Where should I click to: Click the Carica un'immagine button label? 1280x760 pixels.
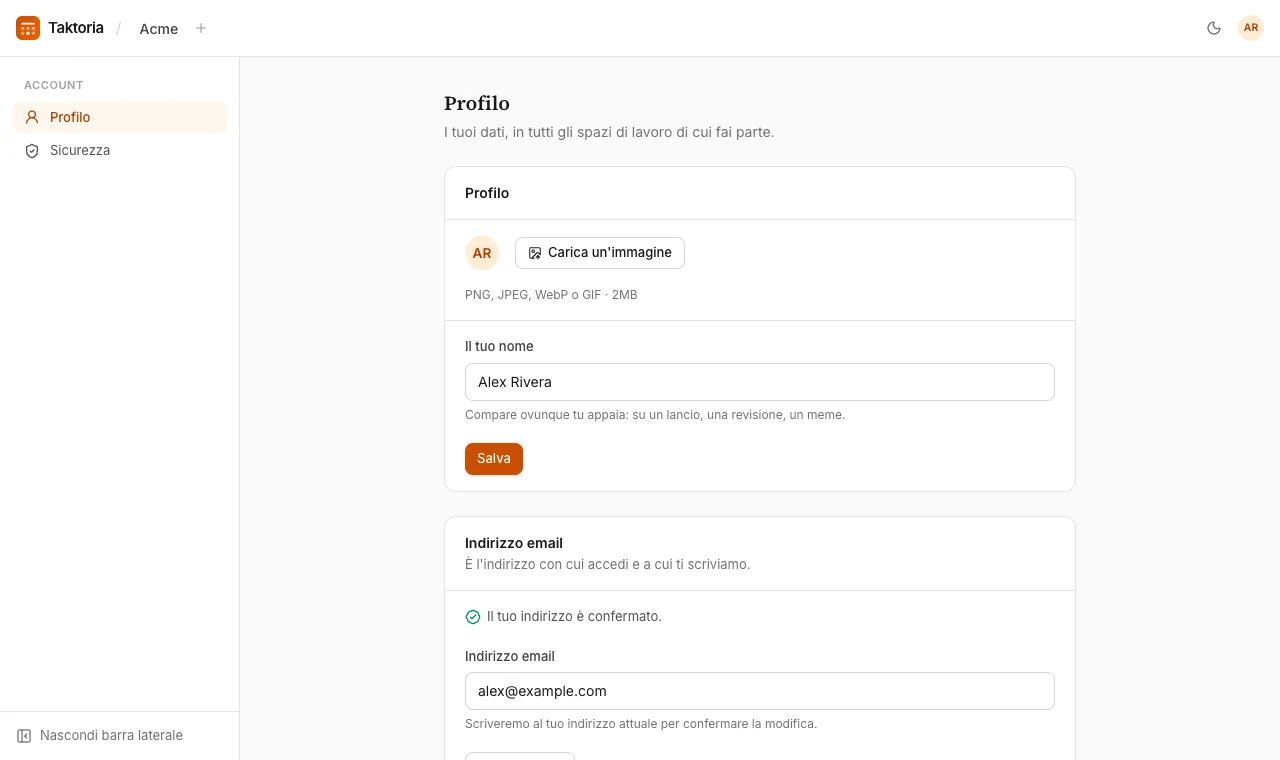pos(610,253)
